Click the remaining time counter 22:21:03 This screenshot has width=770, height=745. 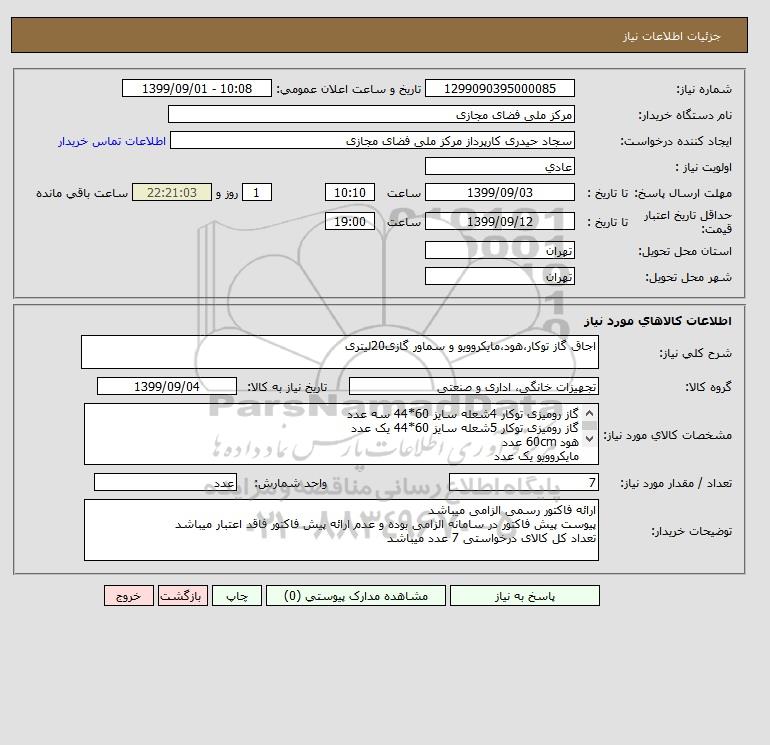pos(172,193)
